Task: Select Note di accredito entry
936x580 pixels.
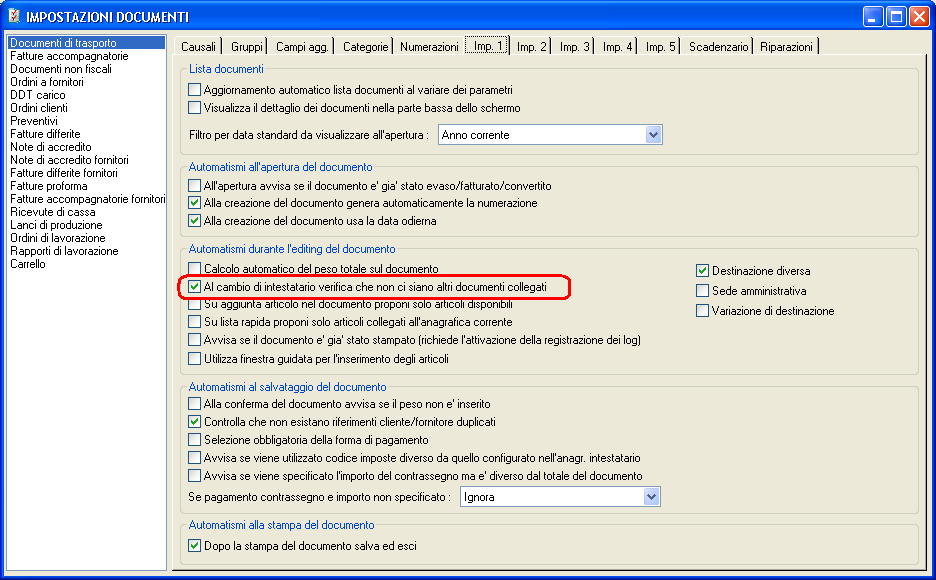Action: point(87,147)
